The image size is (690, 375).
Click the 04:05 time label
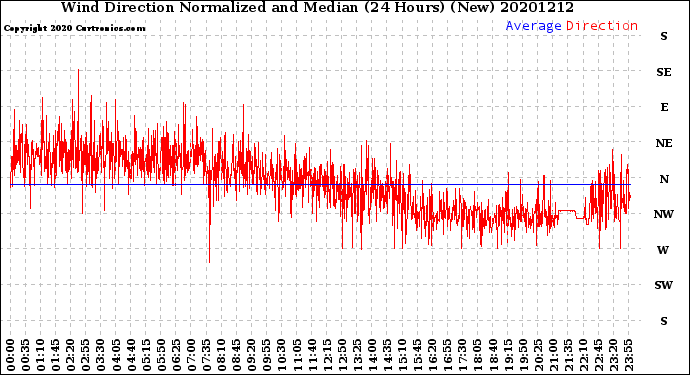(x=116, y=355)
